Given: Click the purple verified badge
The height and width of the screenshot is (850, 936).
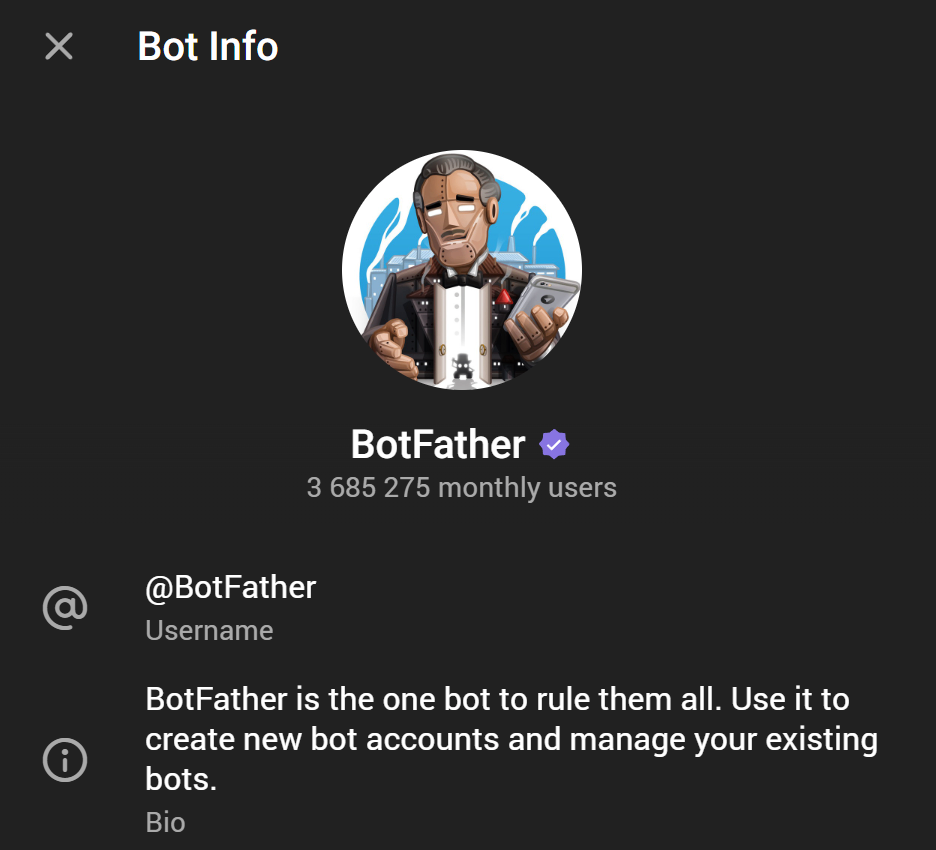Looking at the screenshot, I should 554,444.
